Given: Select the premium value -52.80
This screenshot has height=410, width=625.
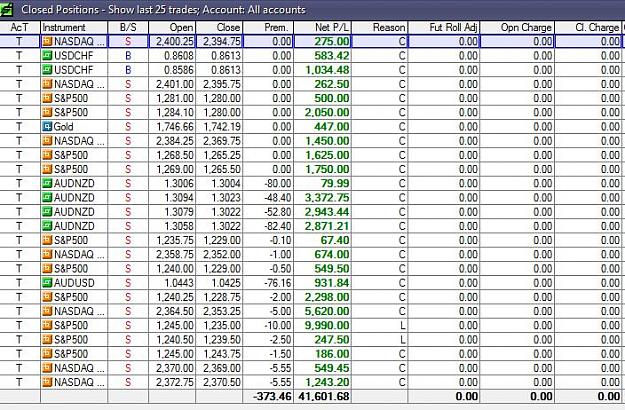Looking at the screenshot, I should pos(277,212).
